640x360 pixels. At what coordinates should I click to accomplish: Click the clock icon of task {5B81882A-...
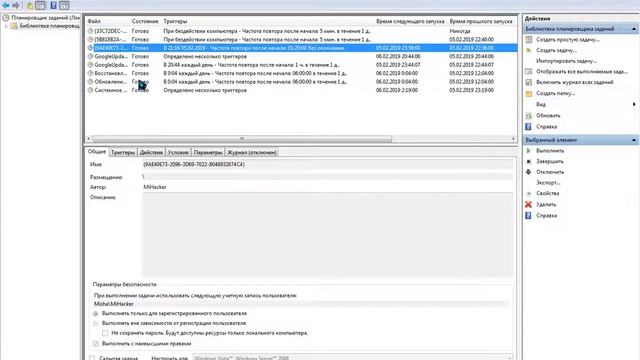(90, 40)
